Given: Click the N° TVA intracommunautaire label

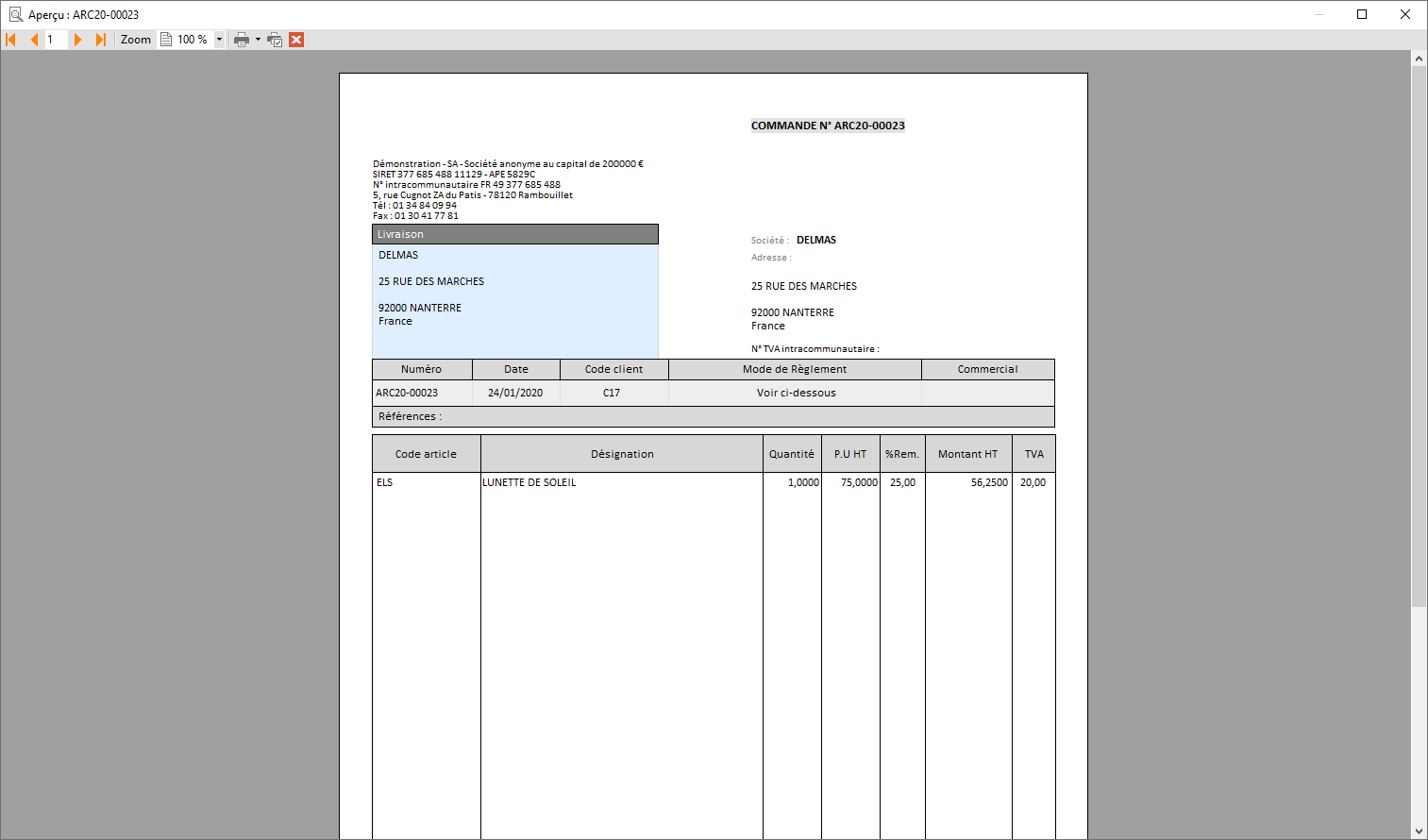Looking at the screenshot, I should tap(815, 349).
